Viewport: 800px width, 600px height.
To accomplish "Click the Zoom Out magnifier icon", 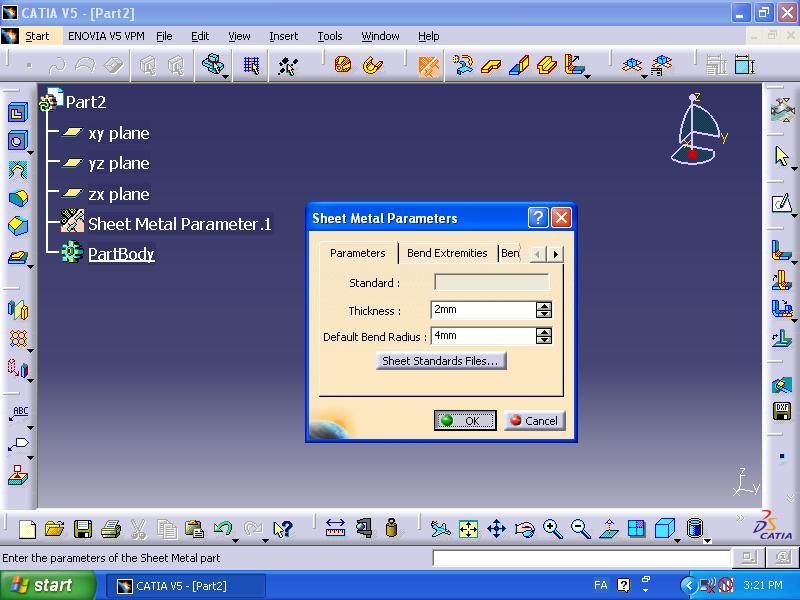I will [580, 529].
